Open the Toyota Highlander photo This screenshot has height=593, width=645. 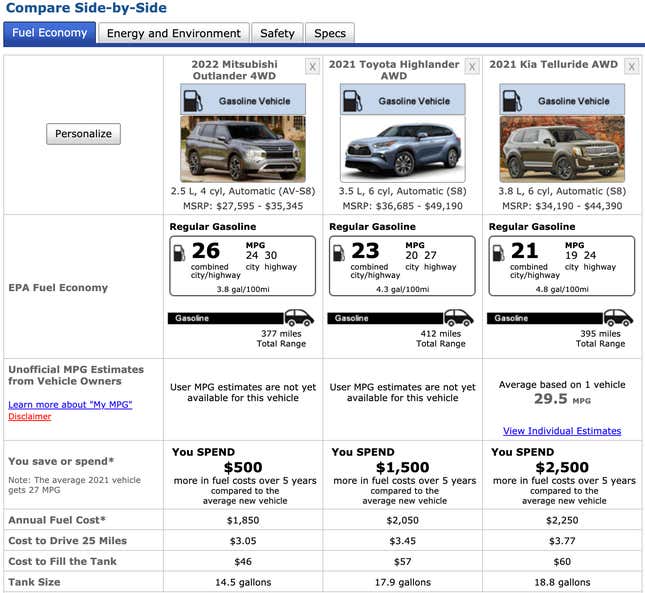[x=403, y=149]
